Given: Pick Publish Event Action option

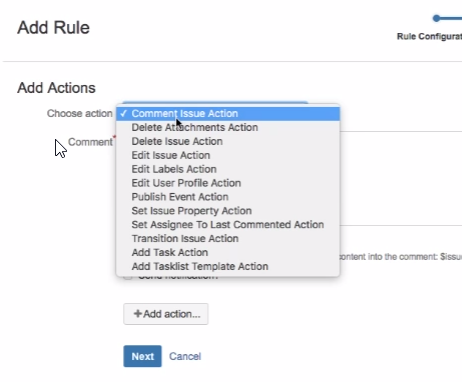Looking at the screenshot, I should pos(228,197).
